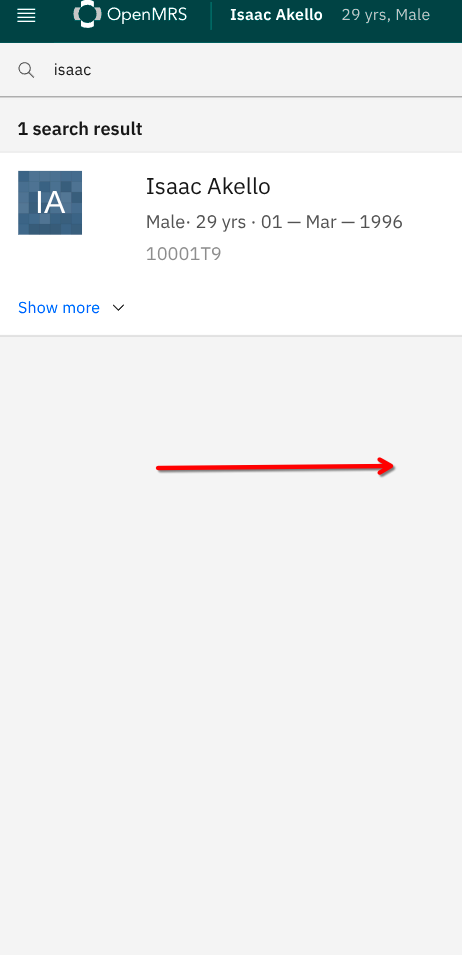Click the 29 yrs age in the result
The height and width of the screenshot is (955, 462).
click(220, 222)
